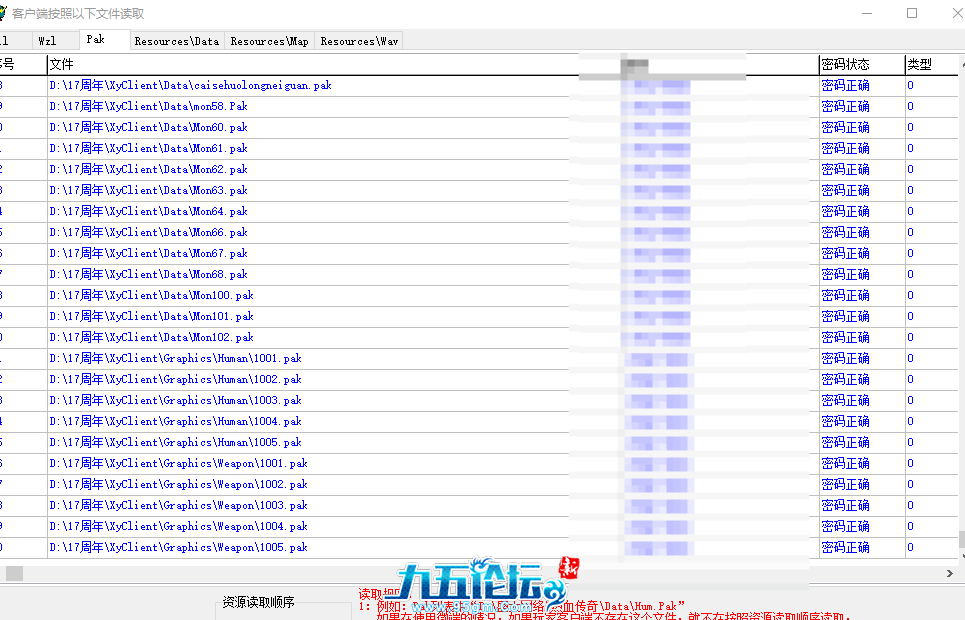The image size is (965, 620).
Task: Select row caisehuolongneiguan.pak file path
Action: (x=190, y=86)
